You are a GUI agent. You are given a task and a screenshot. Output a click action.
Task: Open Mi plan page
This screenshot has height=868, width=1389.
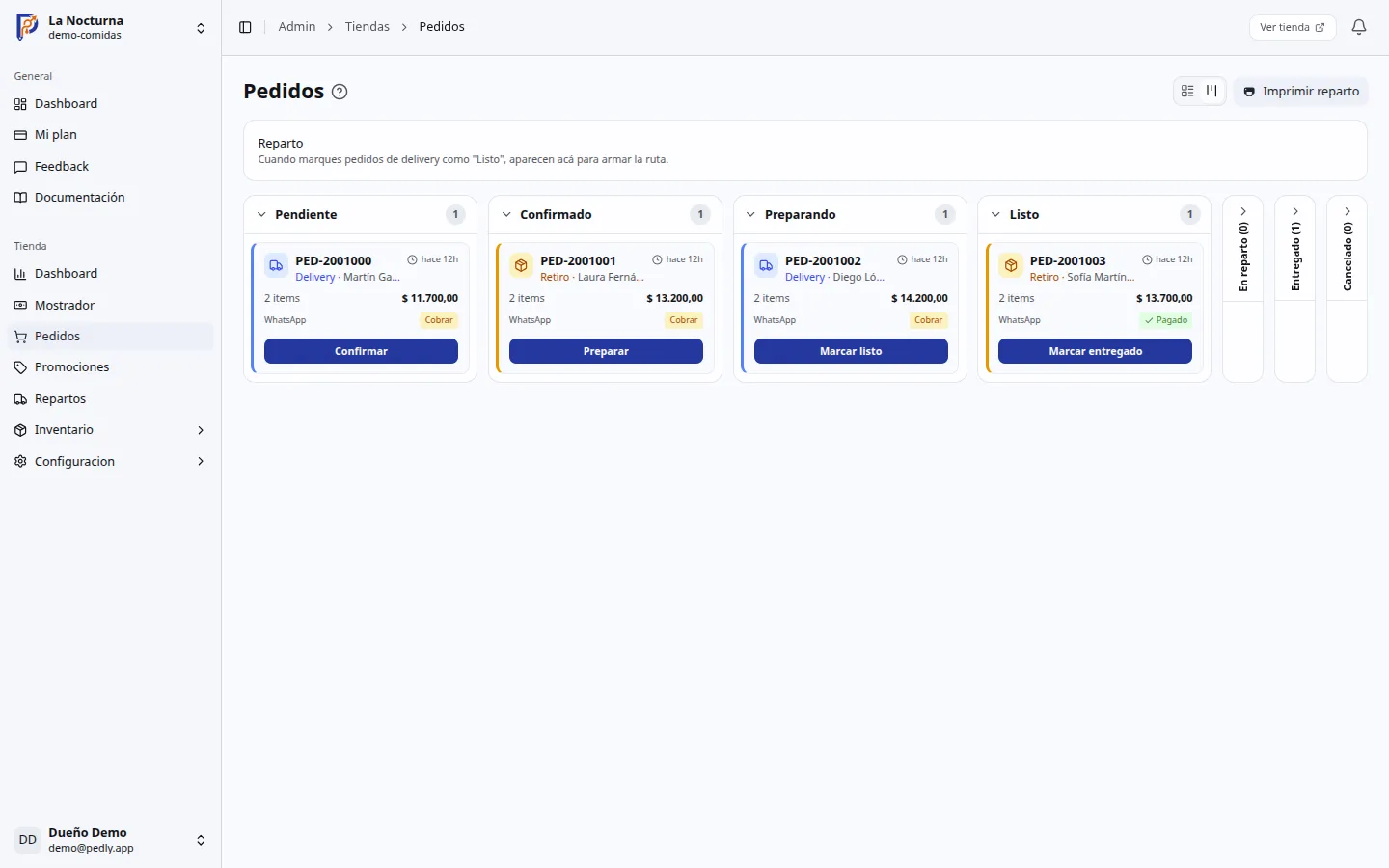coord(111,135)
